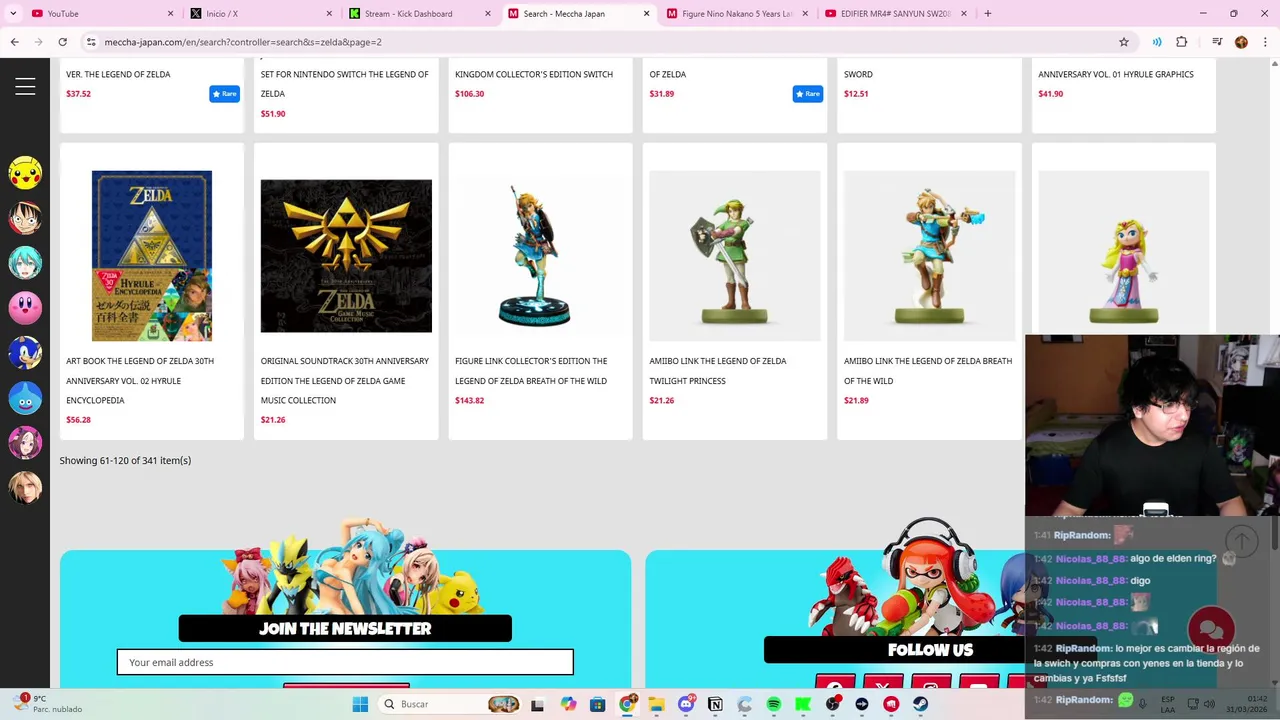Close the YouTube tab

170,14
